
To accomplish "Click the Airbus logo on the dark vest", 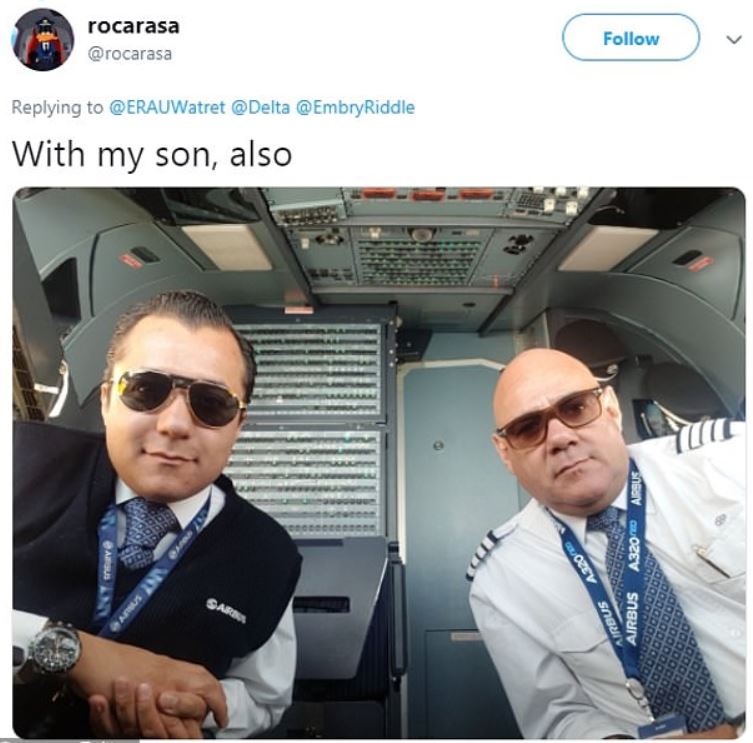I will coord(226,610).
